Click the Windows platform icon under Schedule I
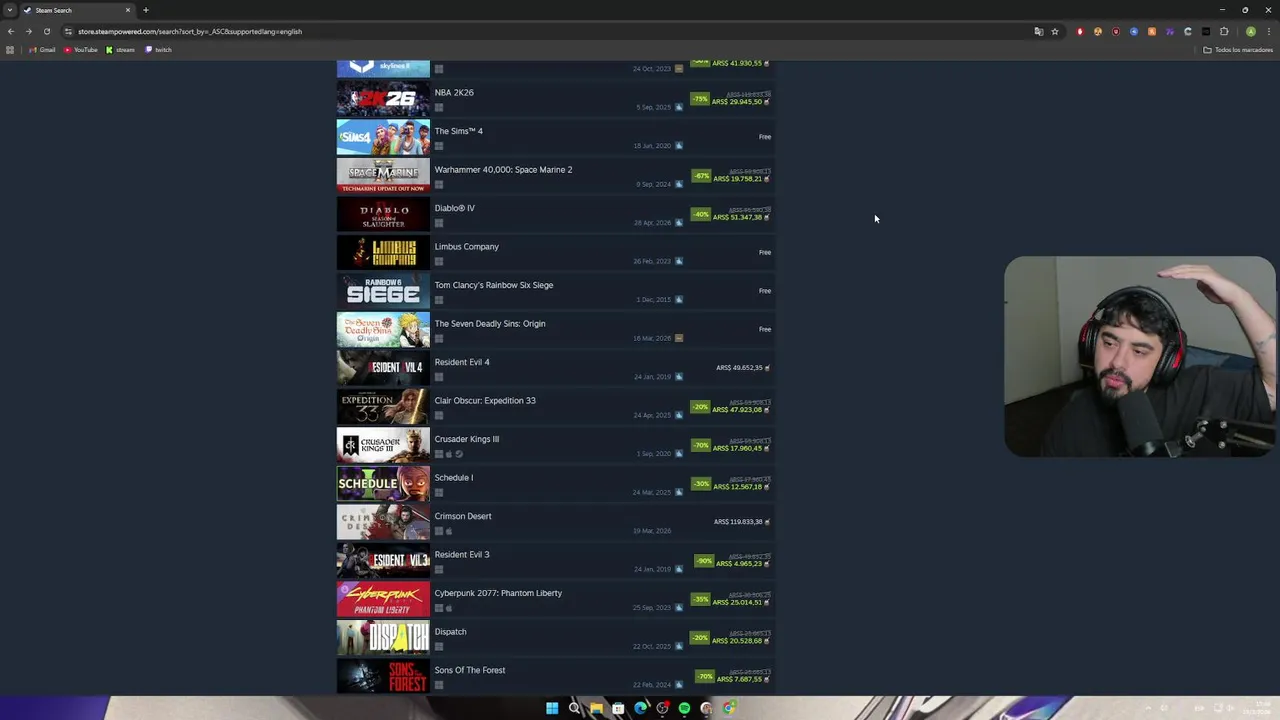The width and height of the screenshot is (1280, 720). (439, 492)
